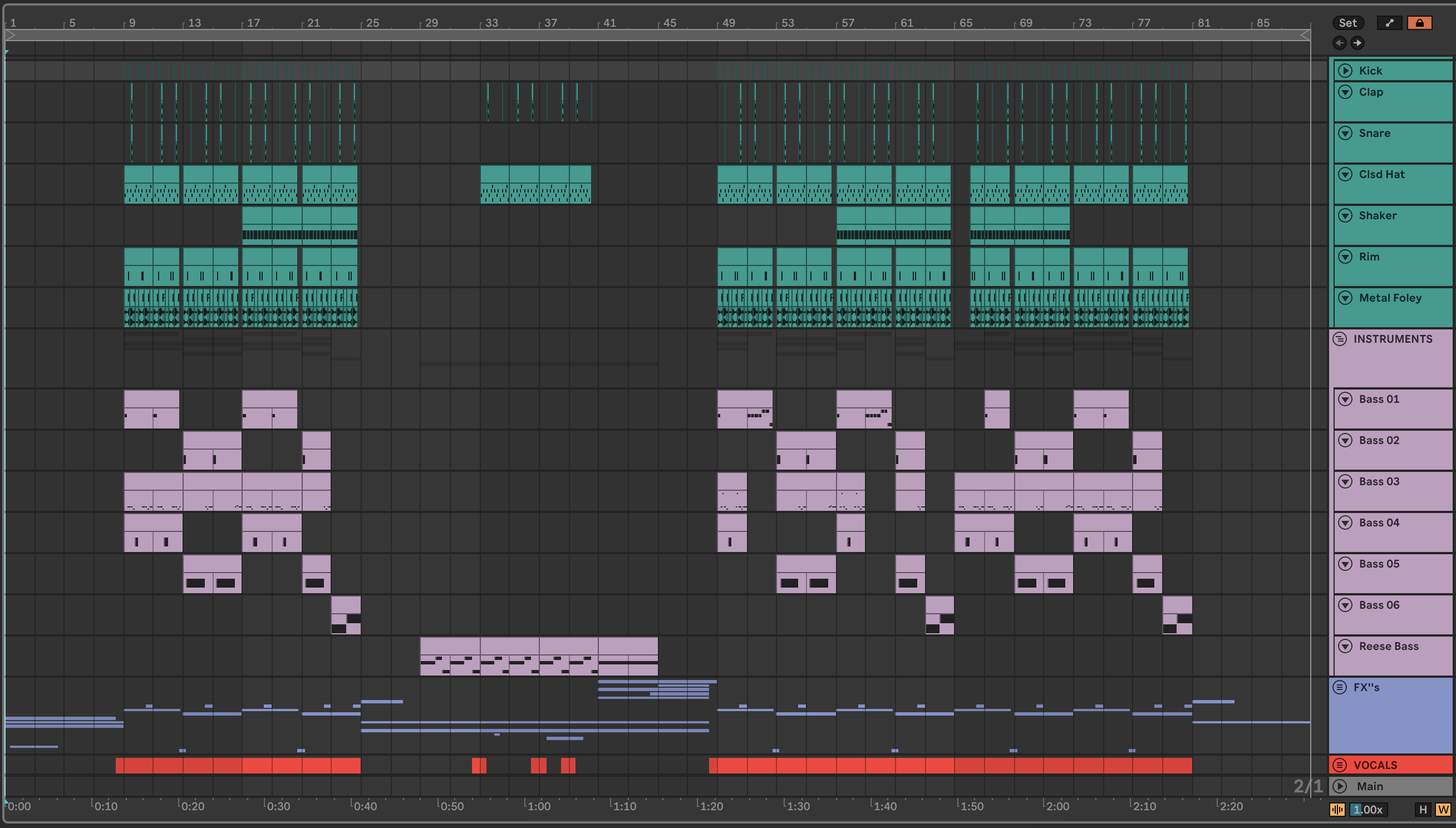Click bar 9 in the beat ruler
The height and width of the screenshot is (828, 1456).
click(132, 23)
